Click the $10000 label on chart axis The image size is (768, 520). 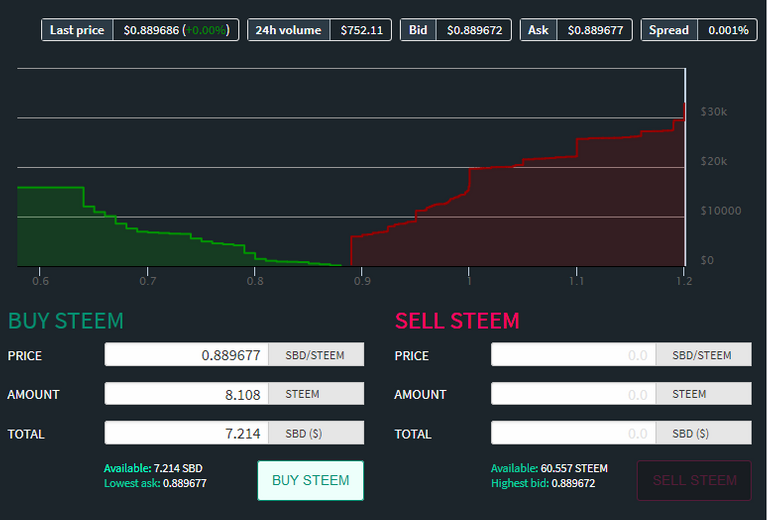720,211
